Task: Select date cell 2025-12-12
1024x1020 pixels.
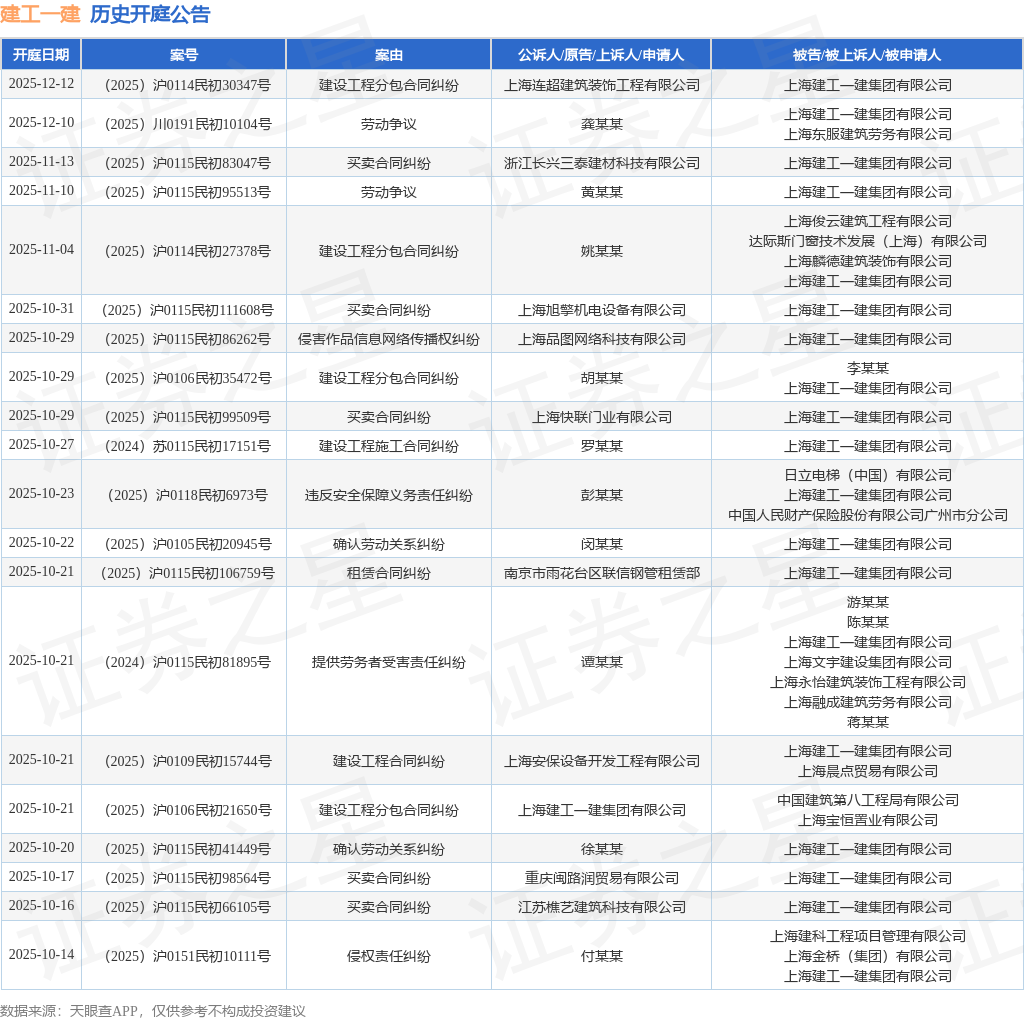Action: tap(41, 84)
